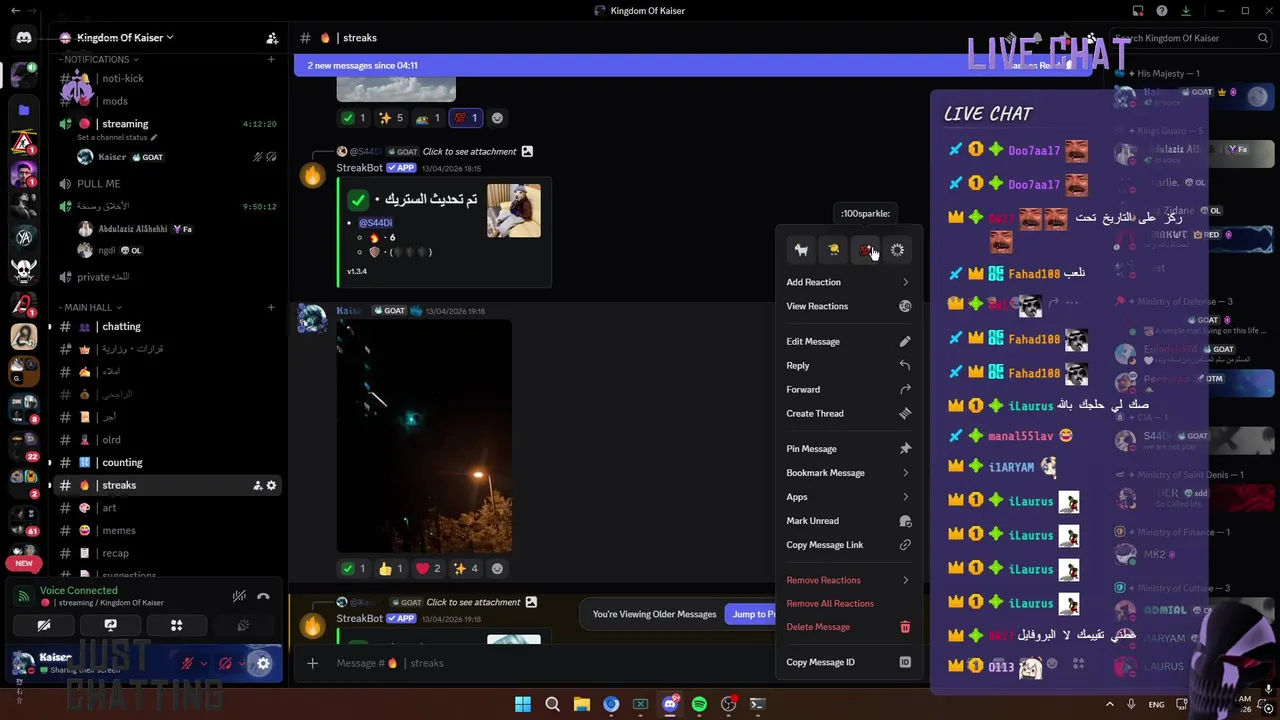The image size is (1280, 720).
Task: Select Reply in context menu
Action: (848, 366)
